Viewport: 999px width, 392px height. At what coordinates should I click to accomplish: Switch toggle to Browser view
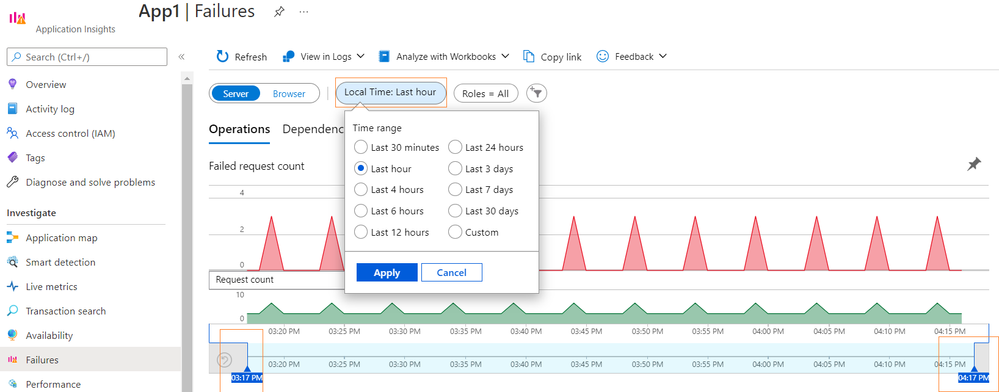coord(289,93)
